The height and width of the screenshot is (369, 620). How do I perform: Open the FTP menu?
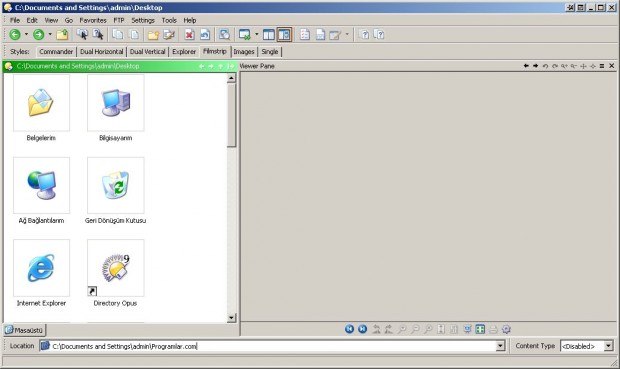coord(119,20)
